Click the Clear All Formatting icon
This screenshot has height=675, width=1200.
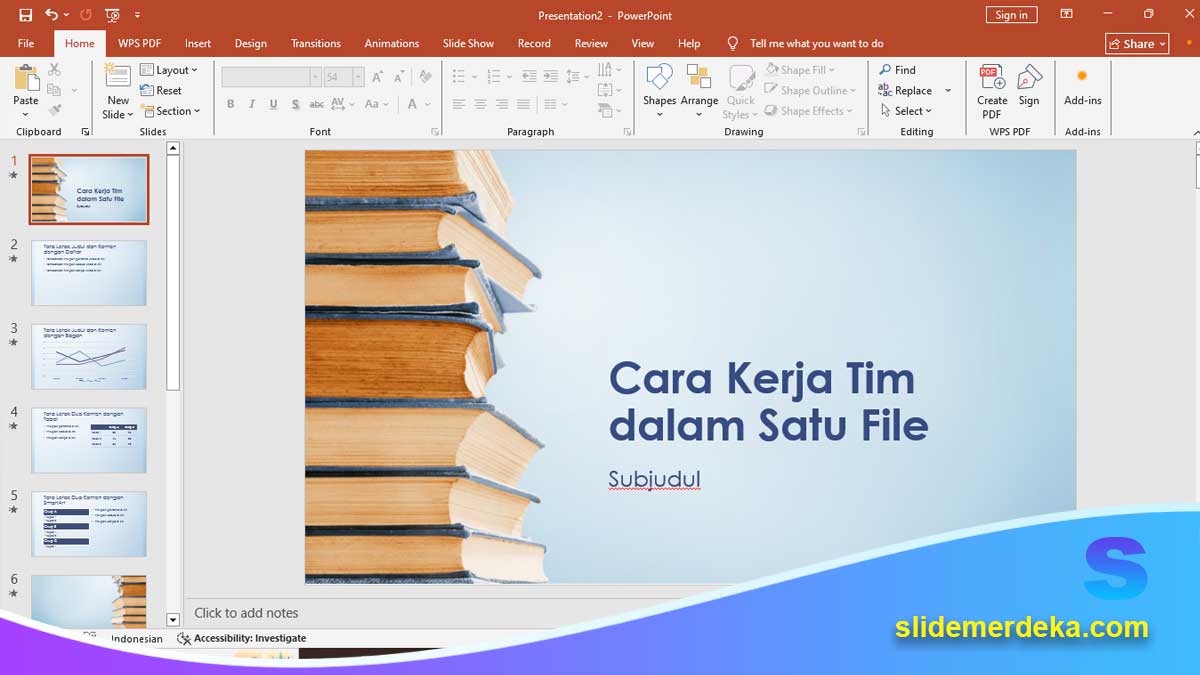425,77
